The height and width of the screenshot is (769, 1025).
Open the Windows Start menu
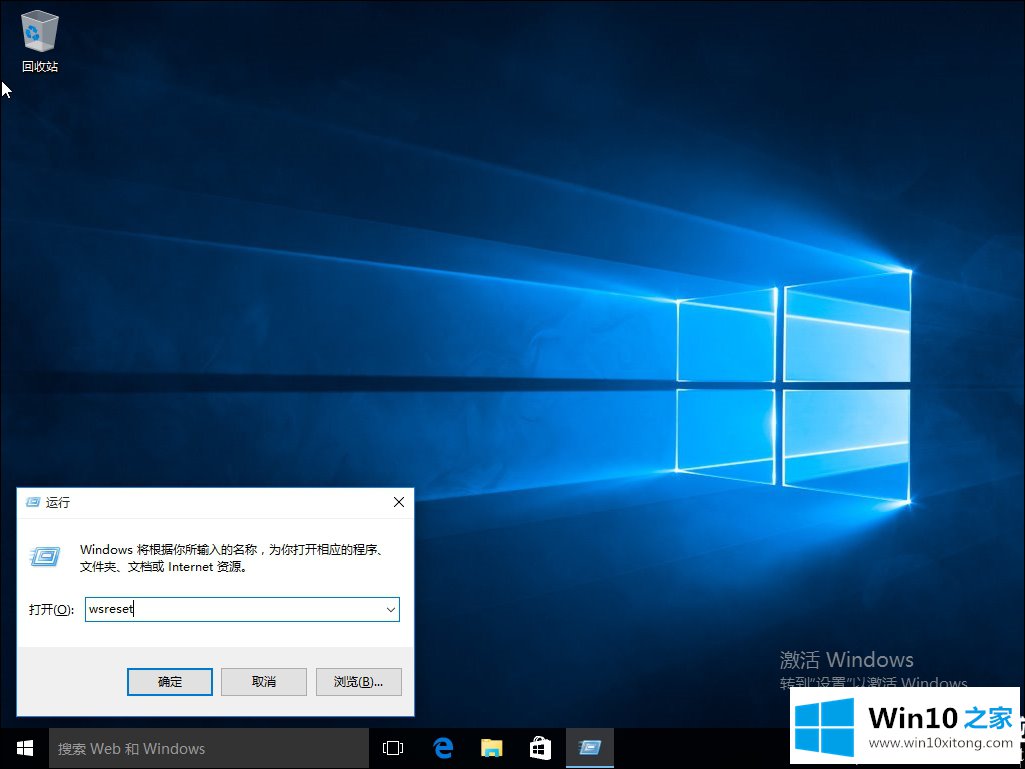point(25,748)
